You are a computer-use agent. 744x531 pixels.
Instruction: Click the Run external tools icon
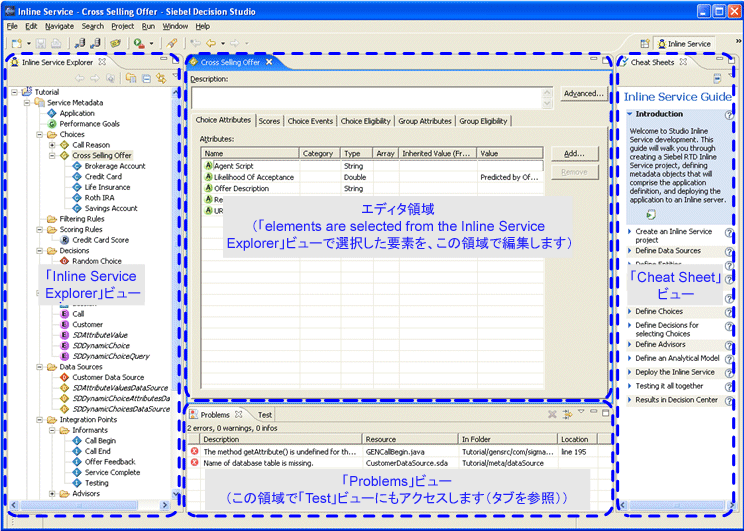[139, 44]
